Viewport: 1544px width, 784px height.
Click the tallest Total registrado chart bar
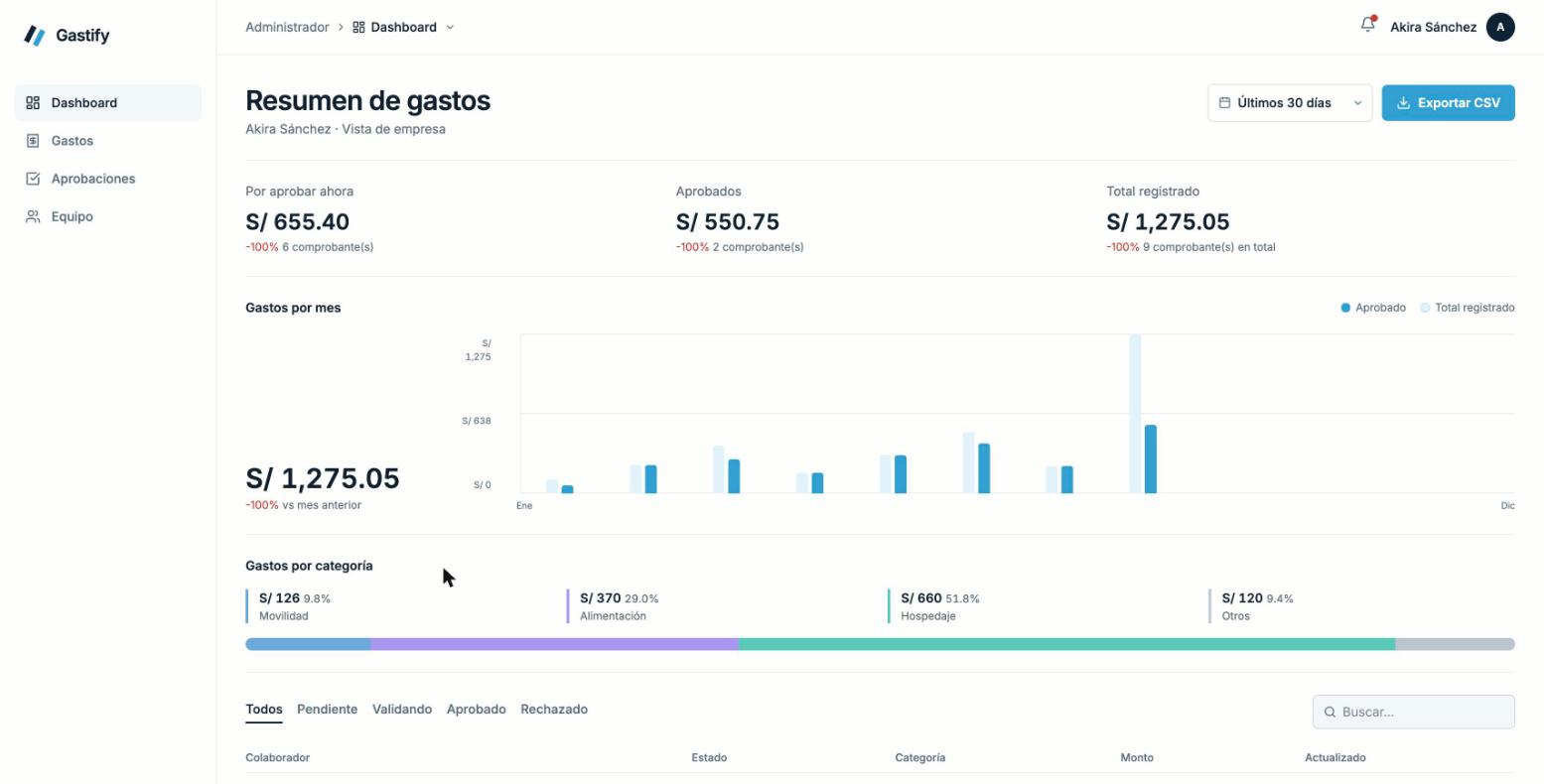[1135, 413]
